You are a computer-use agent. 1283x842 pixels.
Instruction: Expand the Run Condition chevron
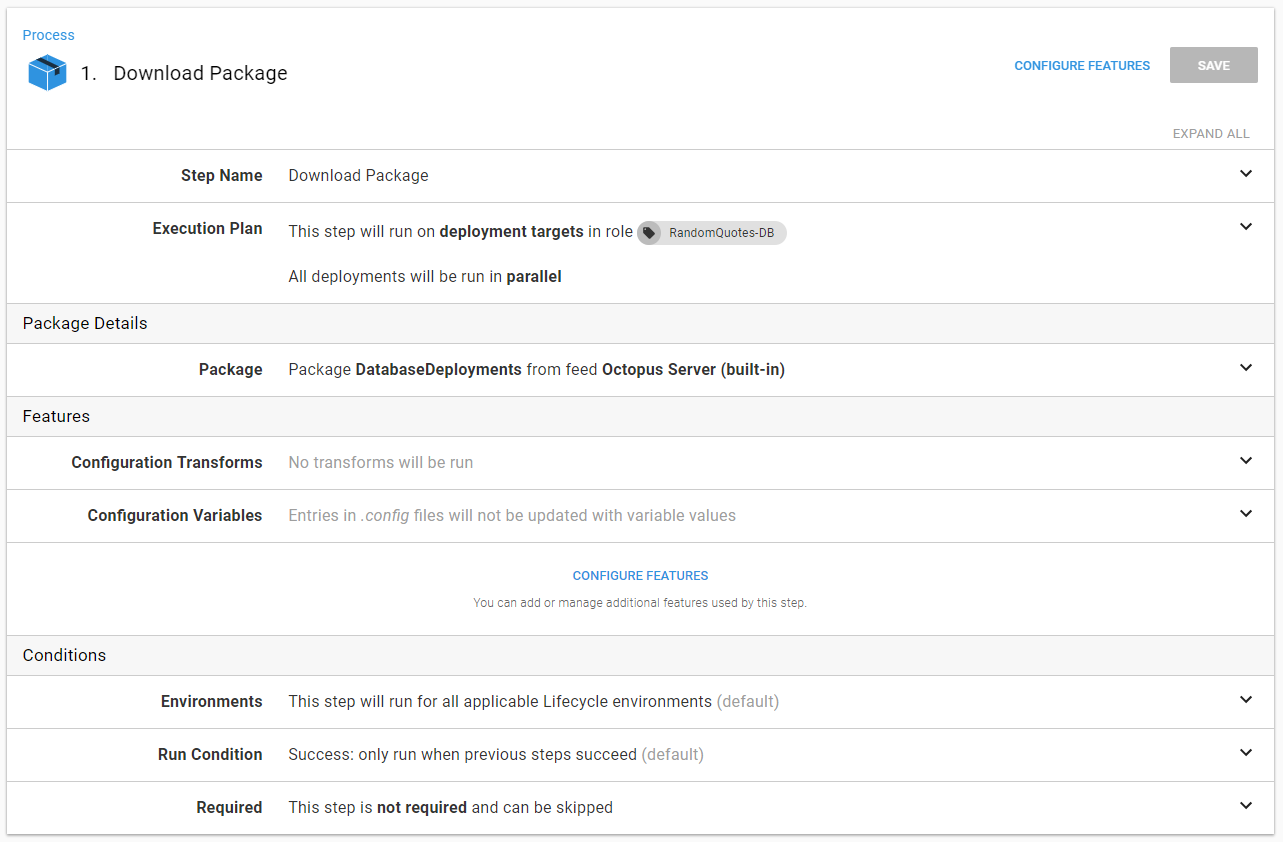[1245, 753]
